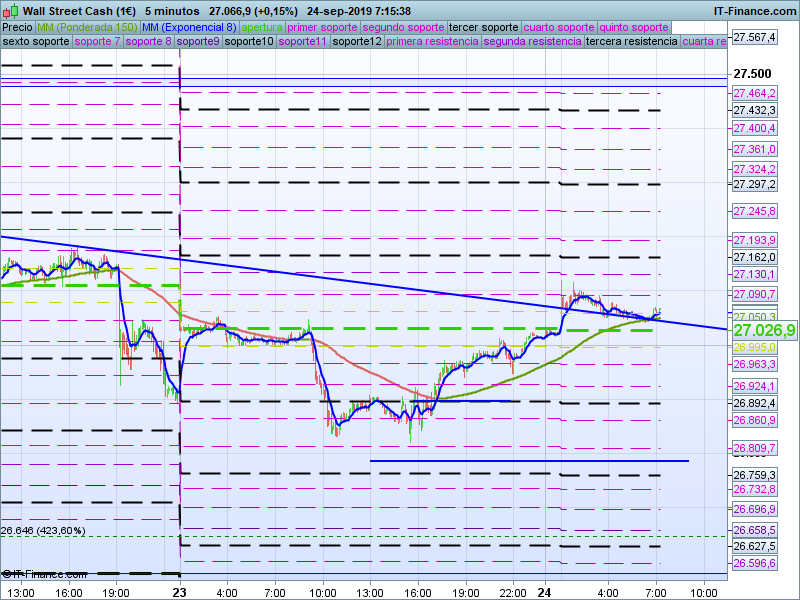The image size is (800, 600).
Task: Select the tercer soporte label
Action: [483, 27]
